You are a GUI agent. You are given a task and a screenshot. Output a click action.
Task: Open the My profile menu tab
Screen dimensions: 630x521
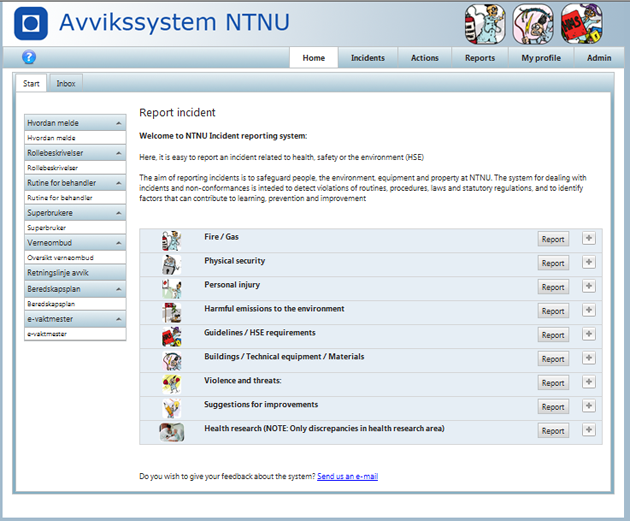[x=541, y=58]
